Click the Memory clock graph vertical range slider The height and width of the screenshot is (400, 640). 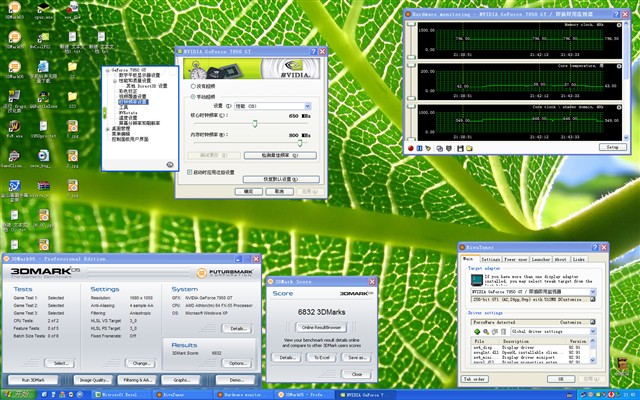pyautogui.click(x=411, y=41)
